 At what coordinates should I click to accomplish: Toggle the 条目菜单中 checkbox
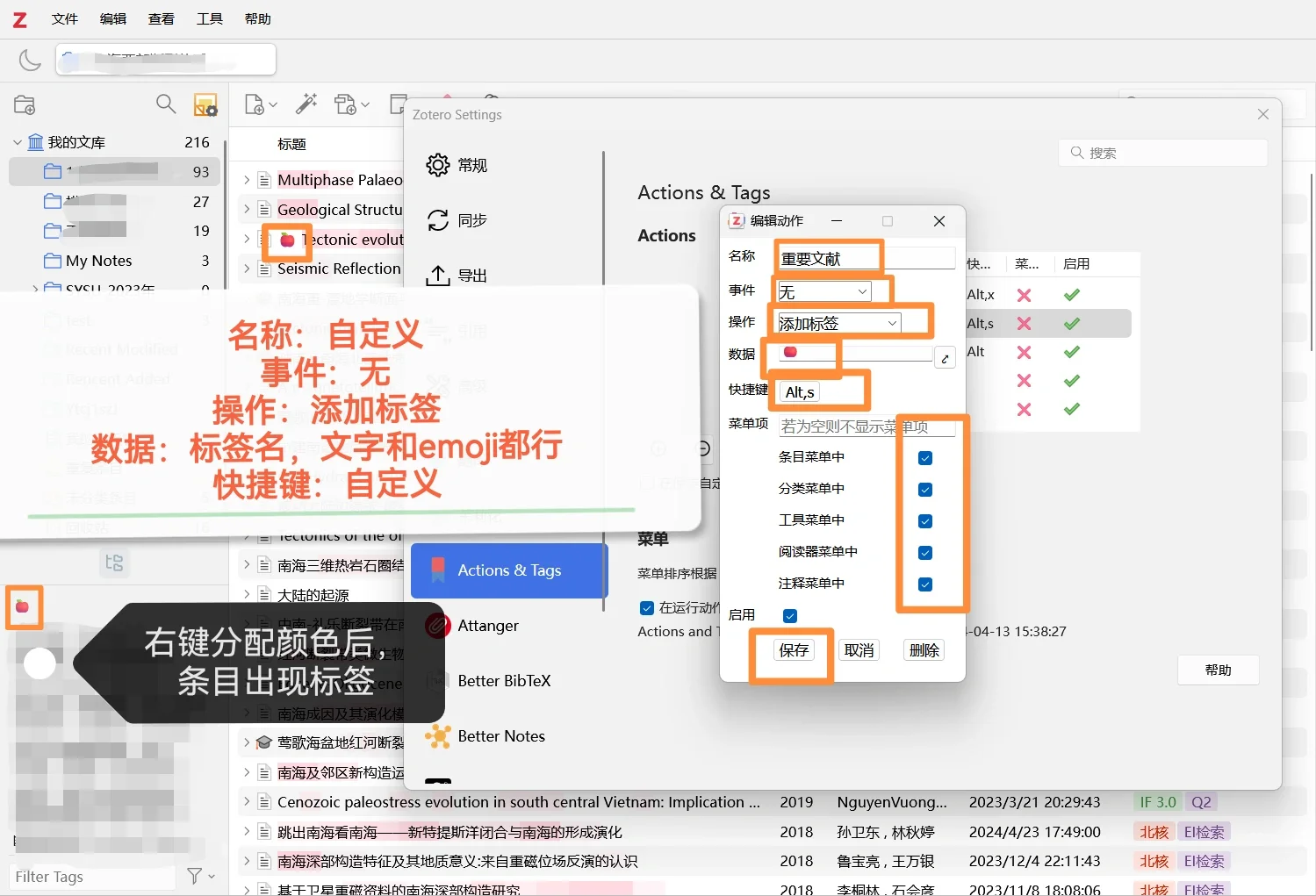click(x=924, y=457)
